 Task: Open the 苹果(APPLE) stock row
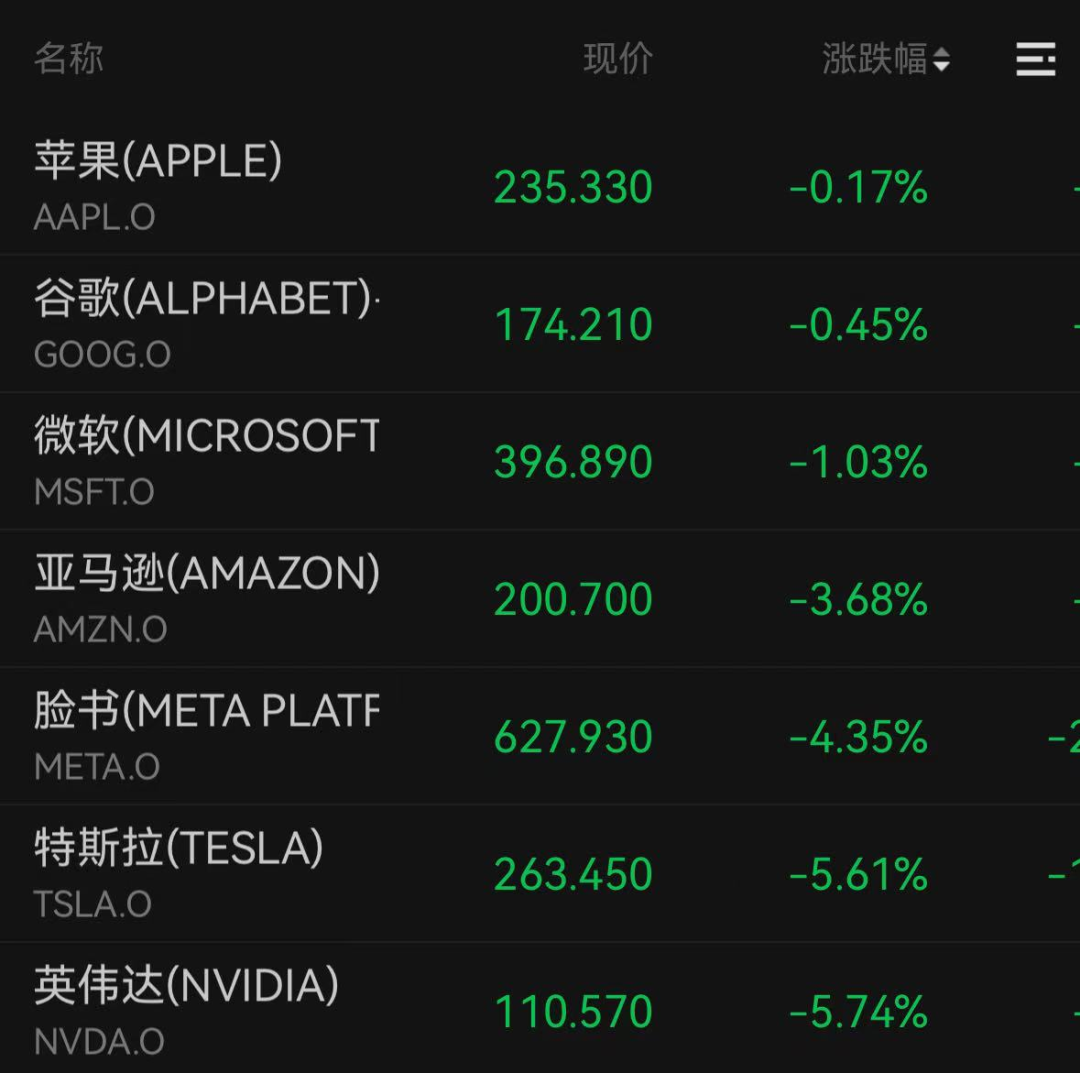click(158, 161)
